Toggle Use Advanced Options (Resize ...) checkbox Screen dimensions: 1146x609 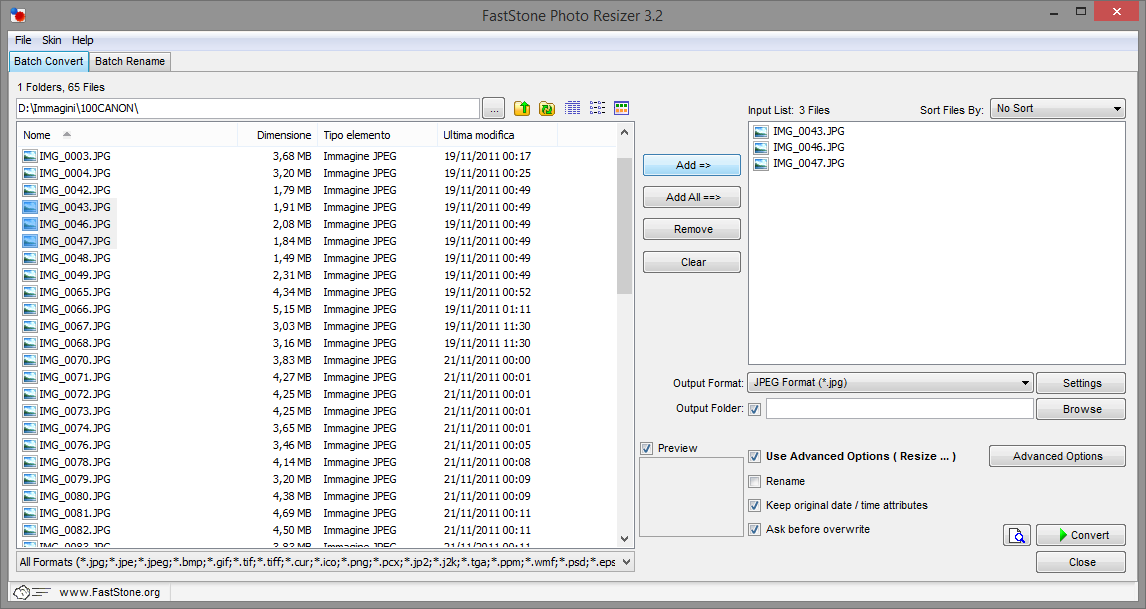(x=754, y=457)
